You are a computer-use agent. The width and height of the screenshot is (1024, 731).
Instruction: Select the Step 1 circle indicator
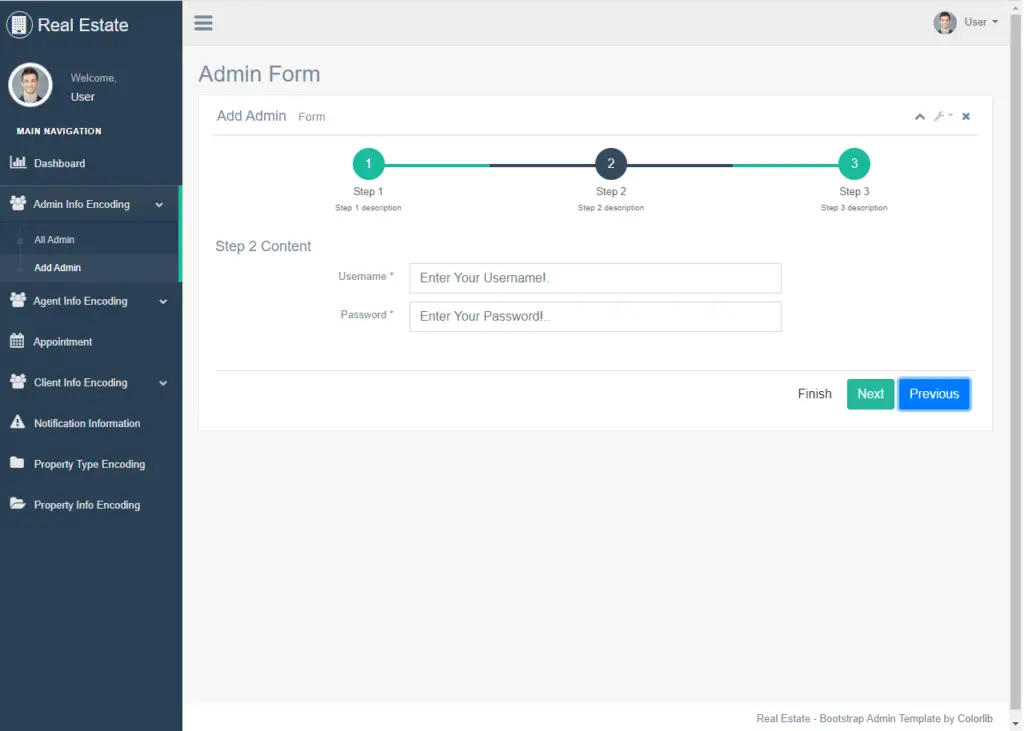tap(368, 163)
